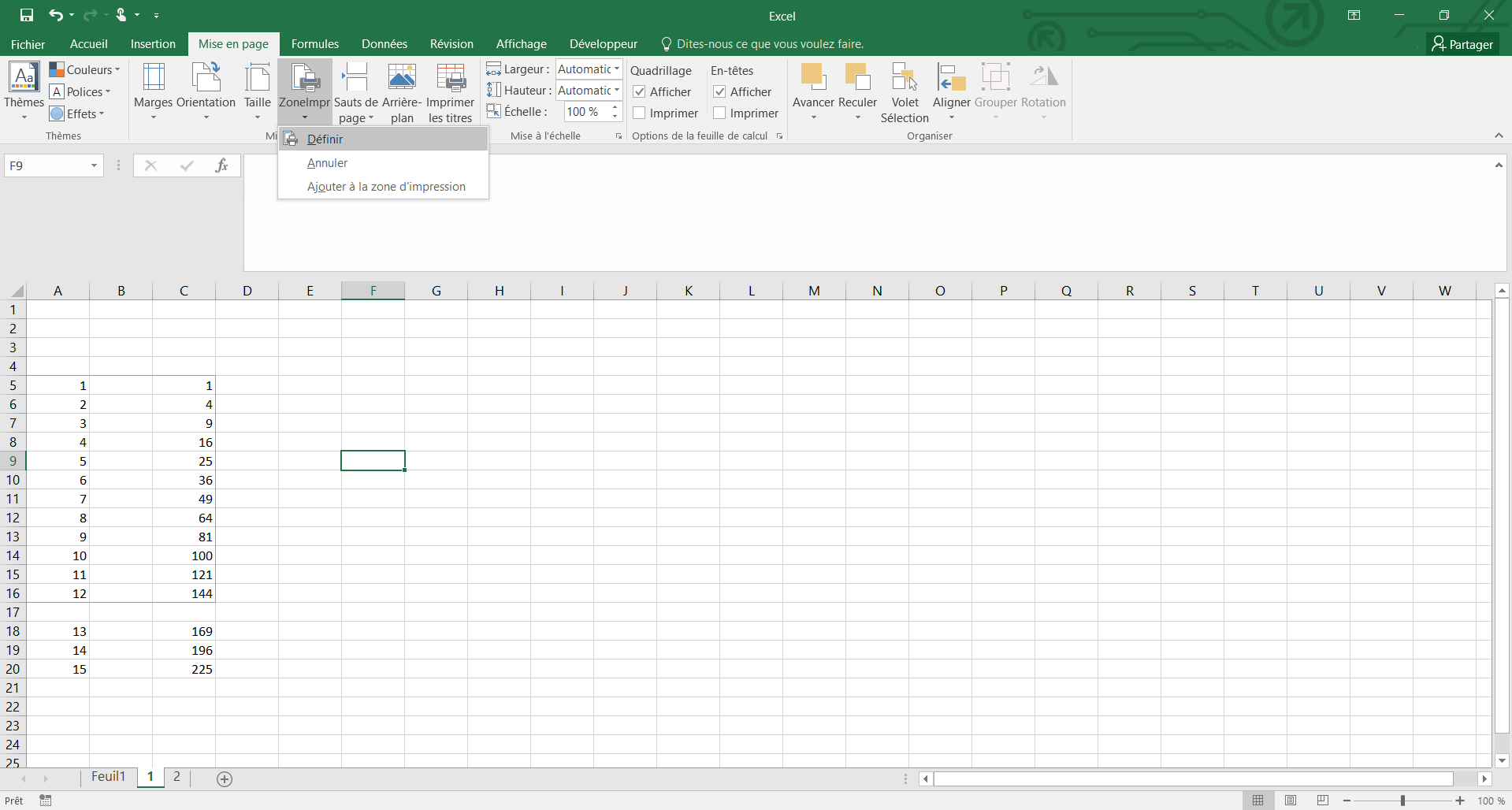Click the touch/mouse mode icon
Screen dimensions: 1512x810
(x=121, y=15)
